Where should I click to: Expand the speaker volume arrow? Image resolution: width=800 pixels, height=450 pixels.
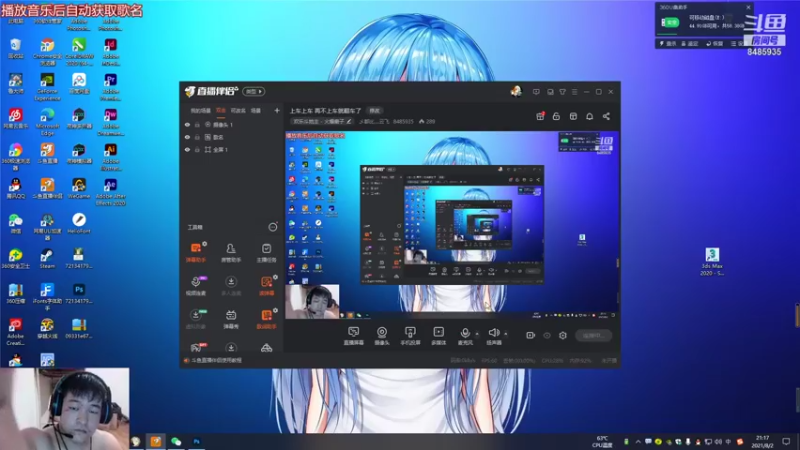506,334
